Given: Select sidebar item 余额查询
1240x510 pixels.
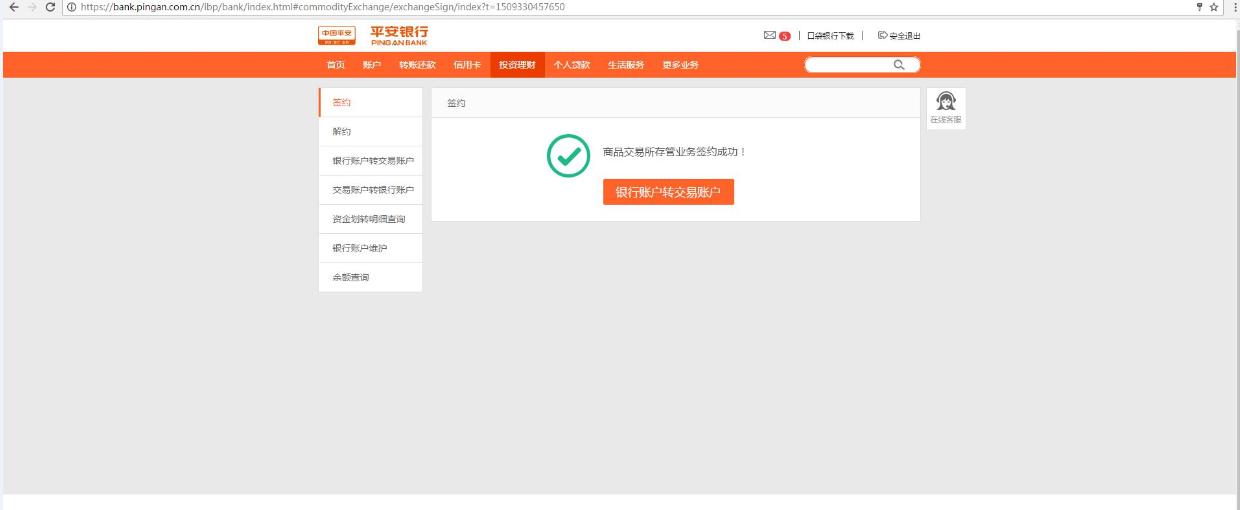Looking at the screenshot, I should [371, 277].
